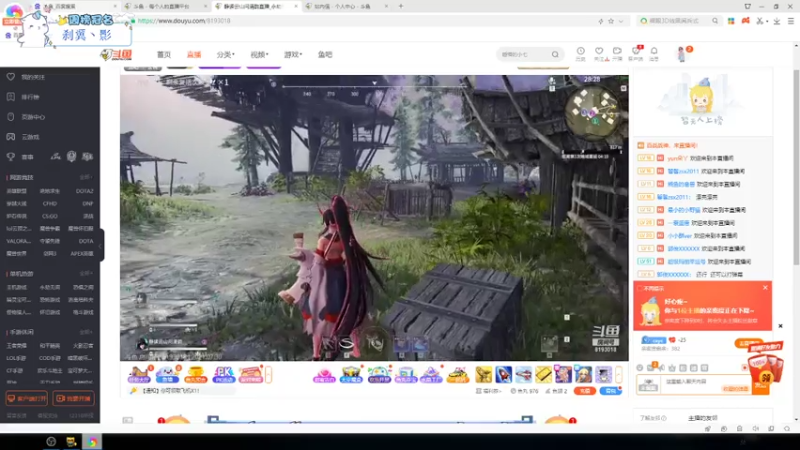Click the browser address bar URL
Viewport: 800px width, 450px height.
[184, 21]
